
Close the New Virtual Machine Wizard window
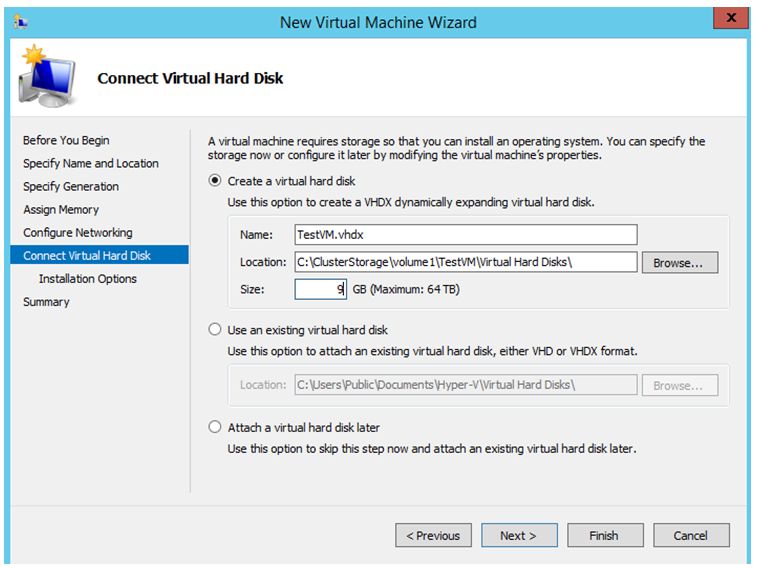730,18
